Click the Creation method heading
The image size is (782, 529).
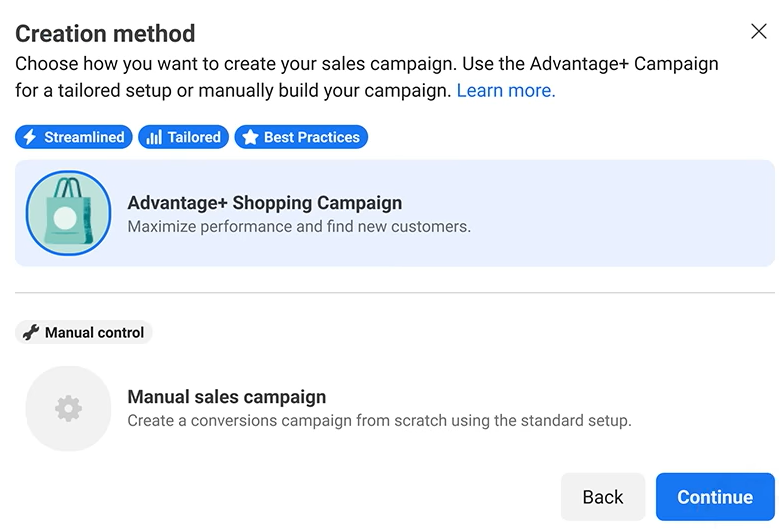pos(105,33)
